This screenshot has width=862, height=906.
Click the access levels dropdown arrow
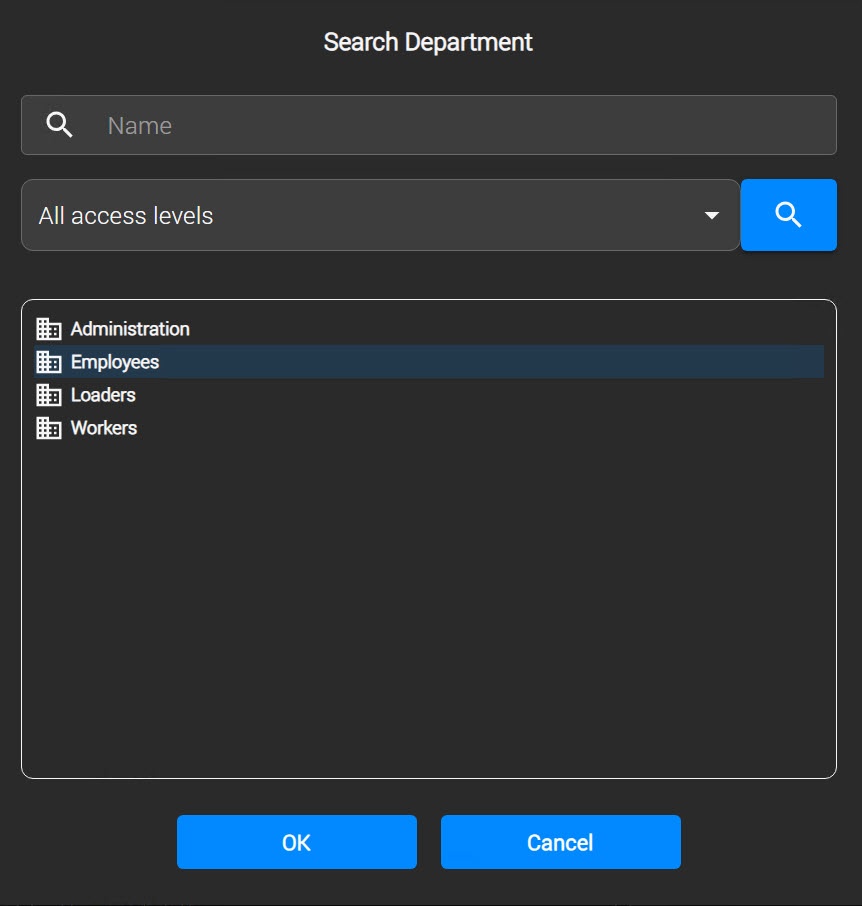(712, 216)
